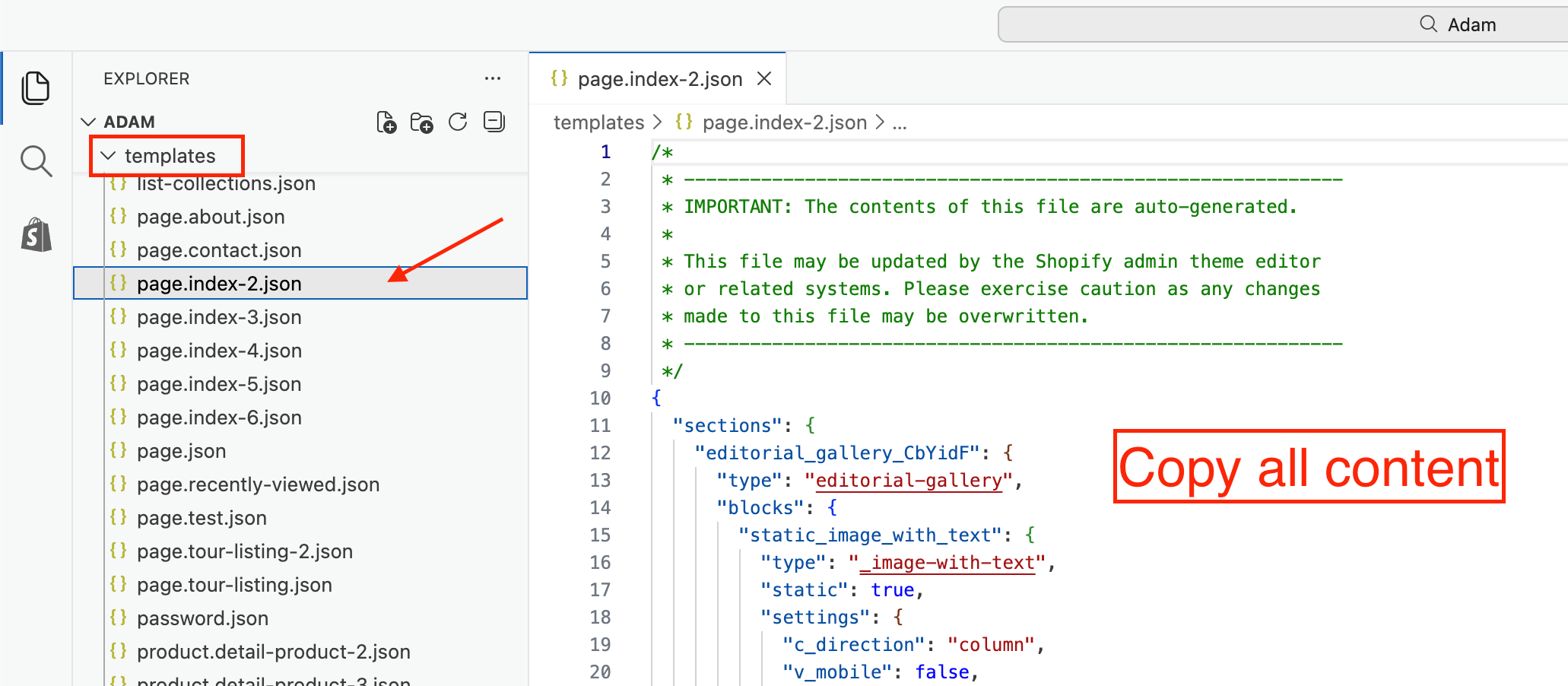Click templates in the breadcrumb path
Screen dimensions: 1568x686
coord(598,122)
